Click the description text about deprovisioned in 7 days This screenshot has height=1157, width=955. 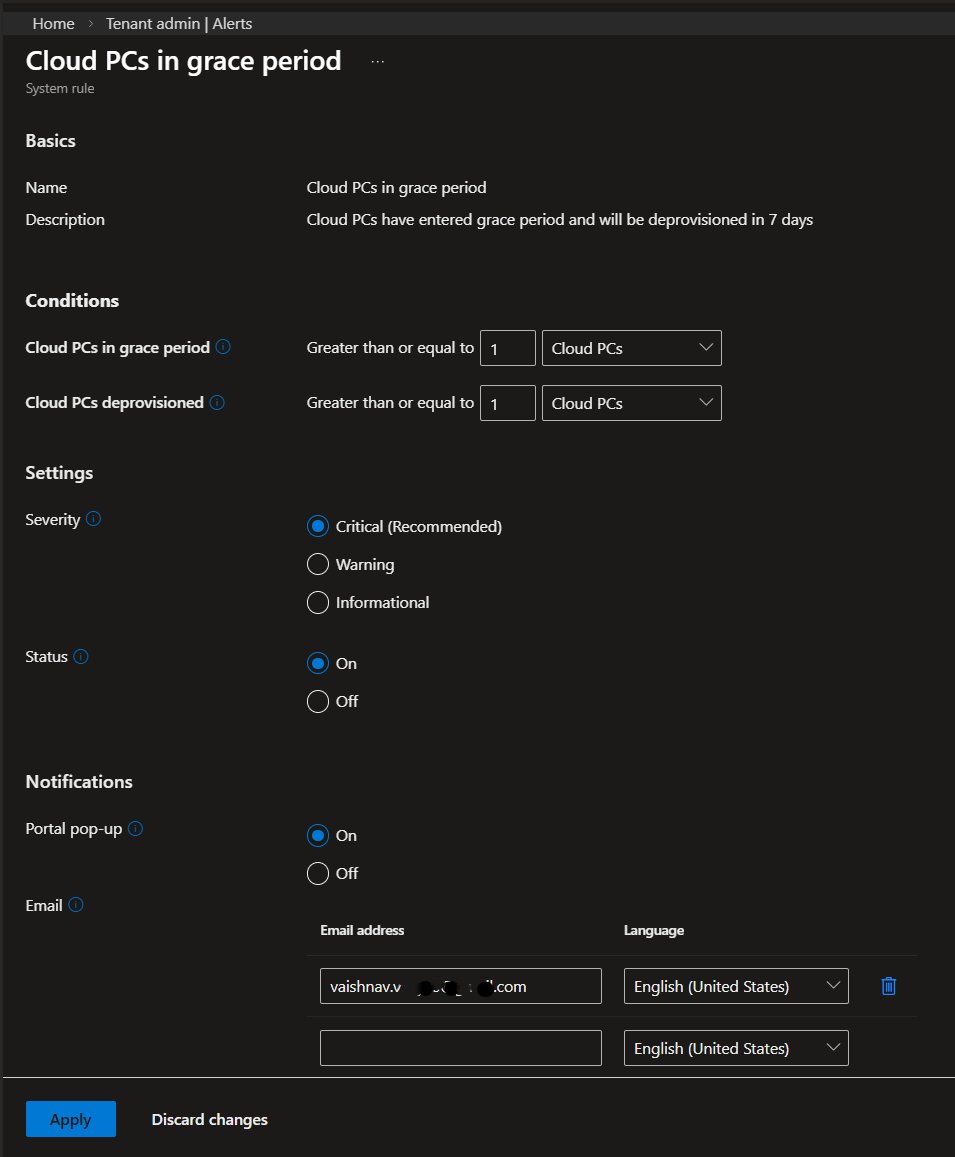point(559,219)
